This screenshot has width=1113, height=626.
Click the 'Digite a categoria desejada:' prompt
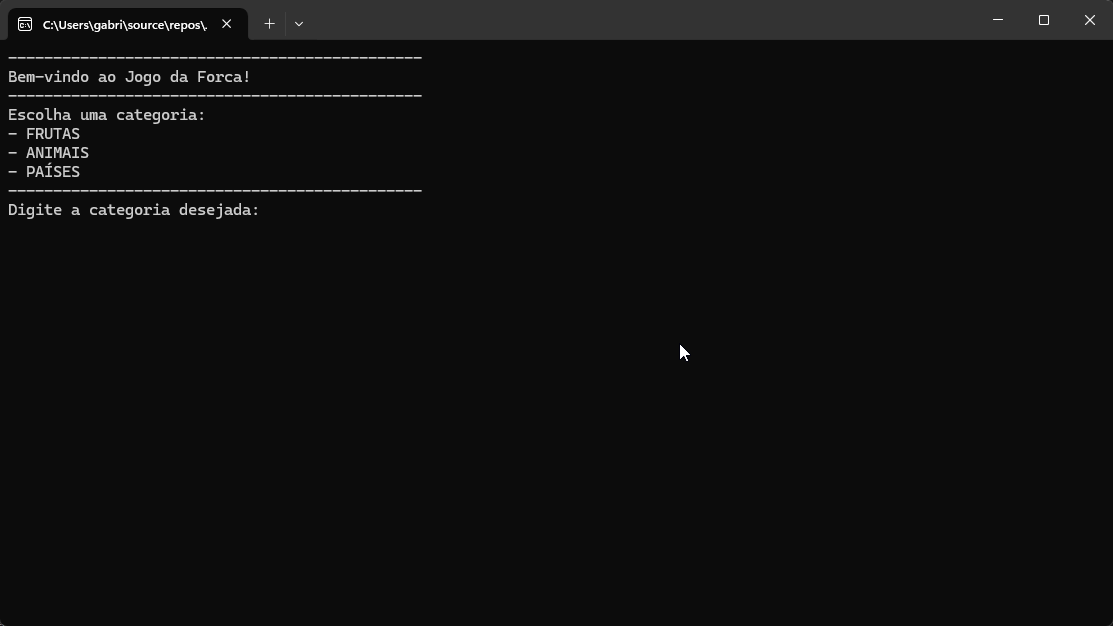(133, 210)
